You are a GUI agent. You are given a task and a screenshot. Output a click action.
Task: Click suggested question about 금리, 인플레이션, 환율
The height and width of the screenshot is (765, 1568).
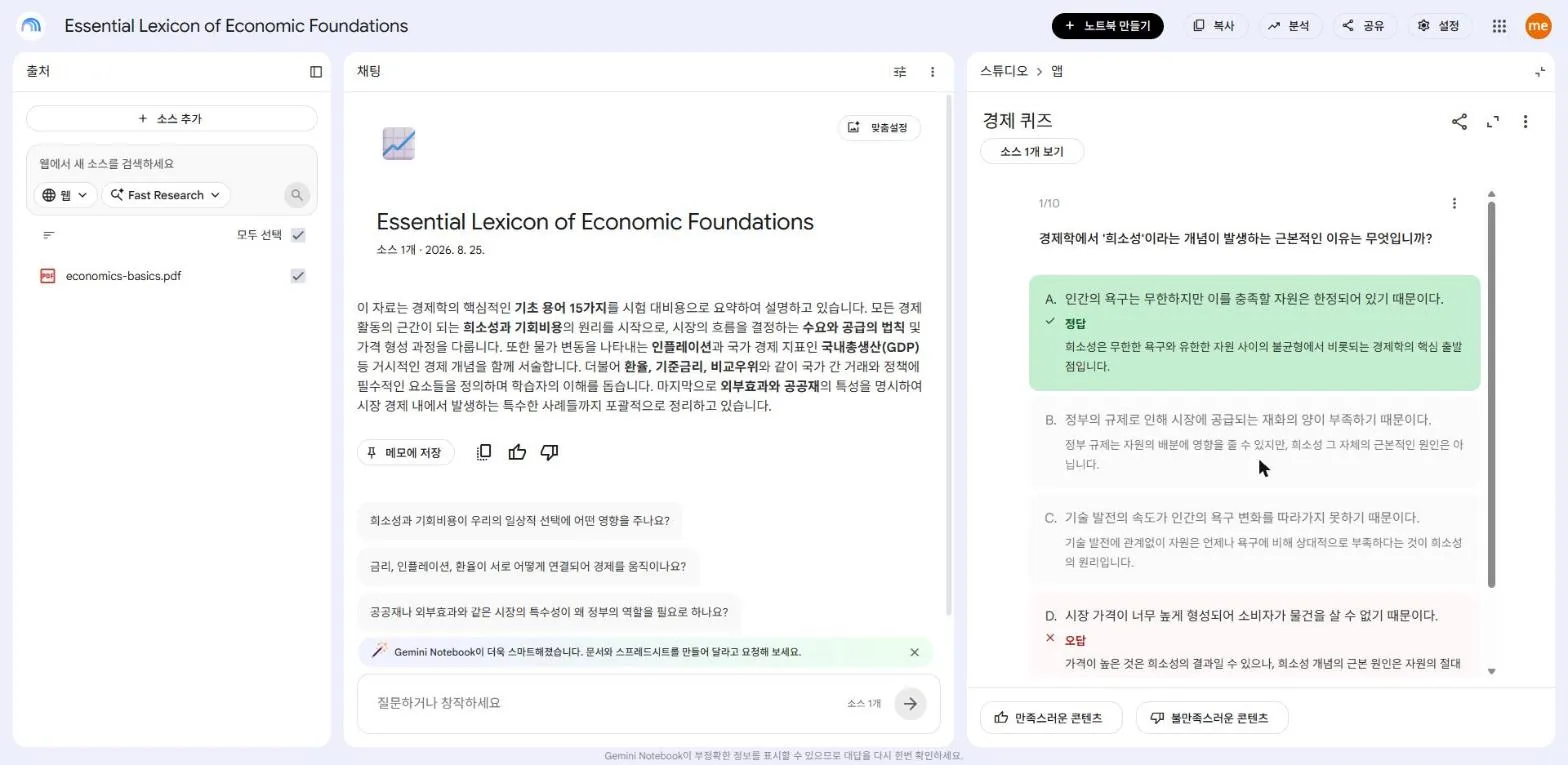(528, 566)
